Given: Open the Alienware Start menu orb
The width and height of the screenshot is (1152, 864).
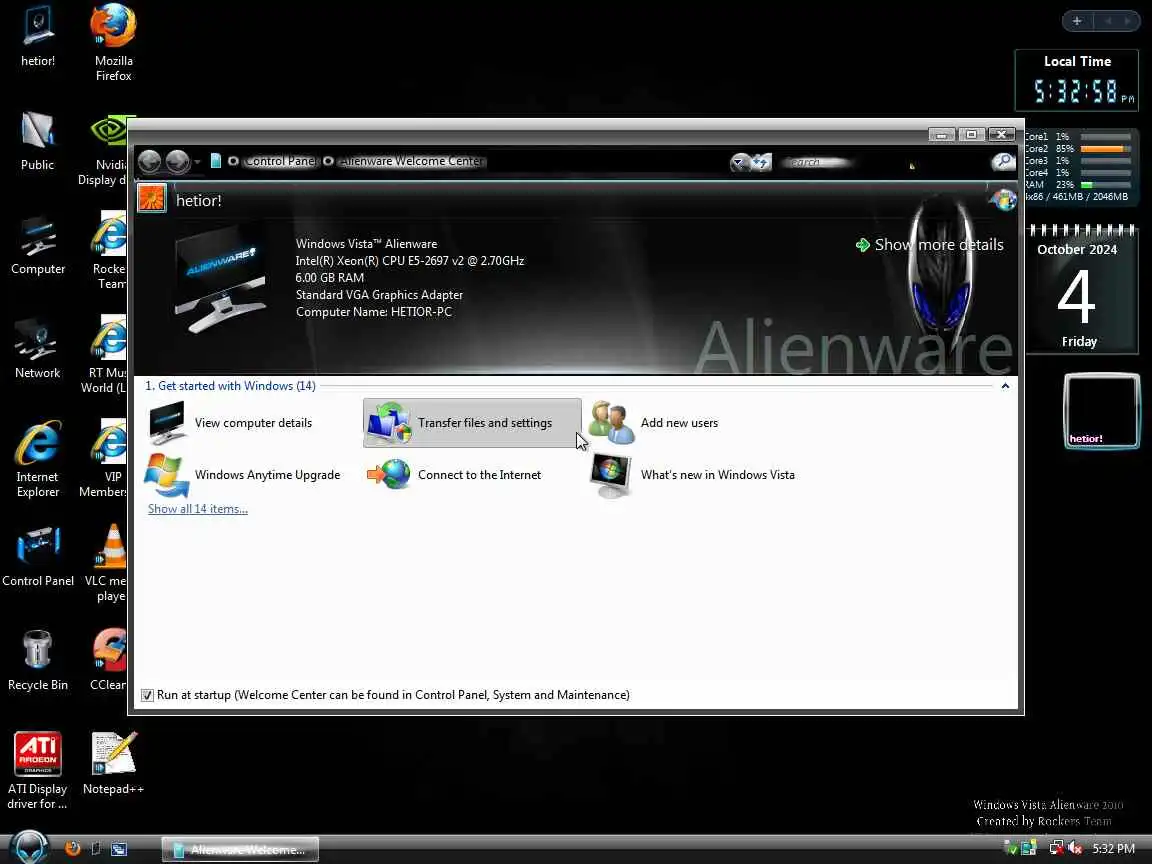Looking at the screenshot, I should [29, 847].
